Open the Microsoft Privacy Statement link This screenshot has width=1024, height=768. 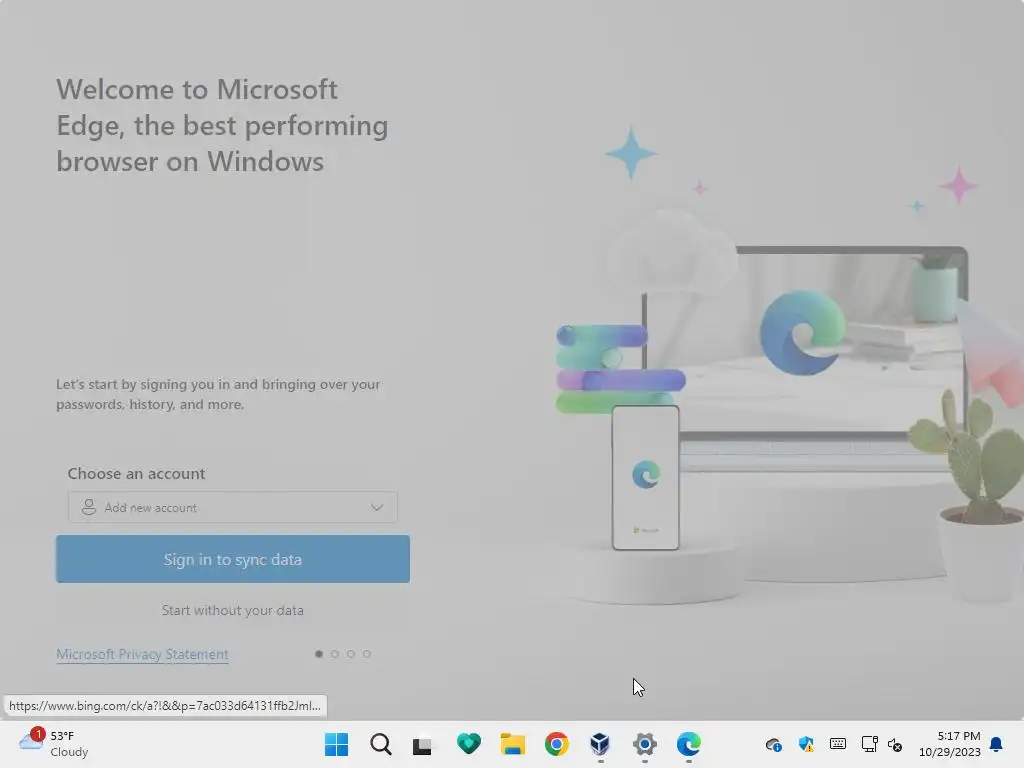click(142, 654)
